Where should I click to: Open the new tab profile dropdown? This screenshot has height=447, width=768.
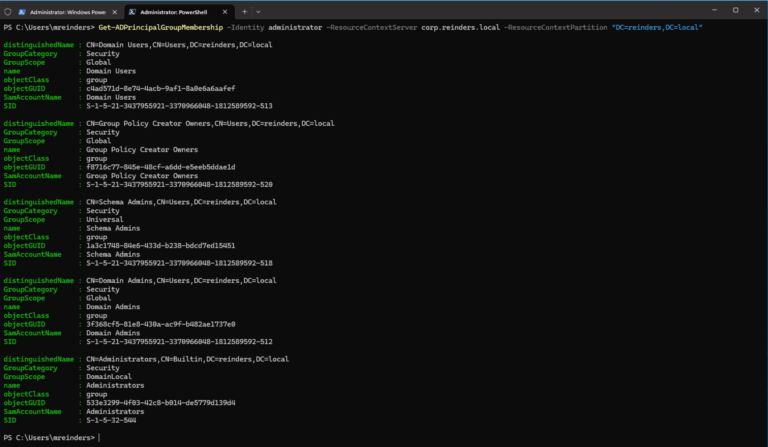coord(258,12)
